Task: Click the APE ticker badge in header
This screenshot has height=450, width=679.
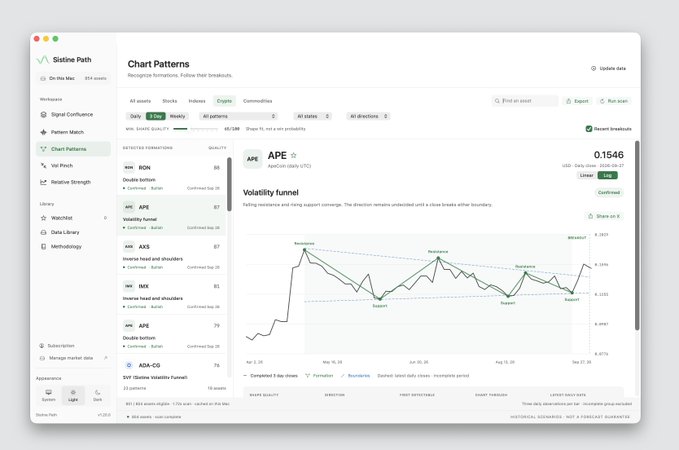Action: 252,159
